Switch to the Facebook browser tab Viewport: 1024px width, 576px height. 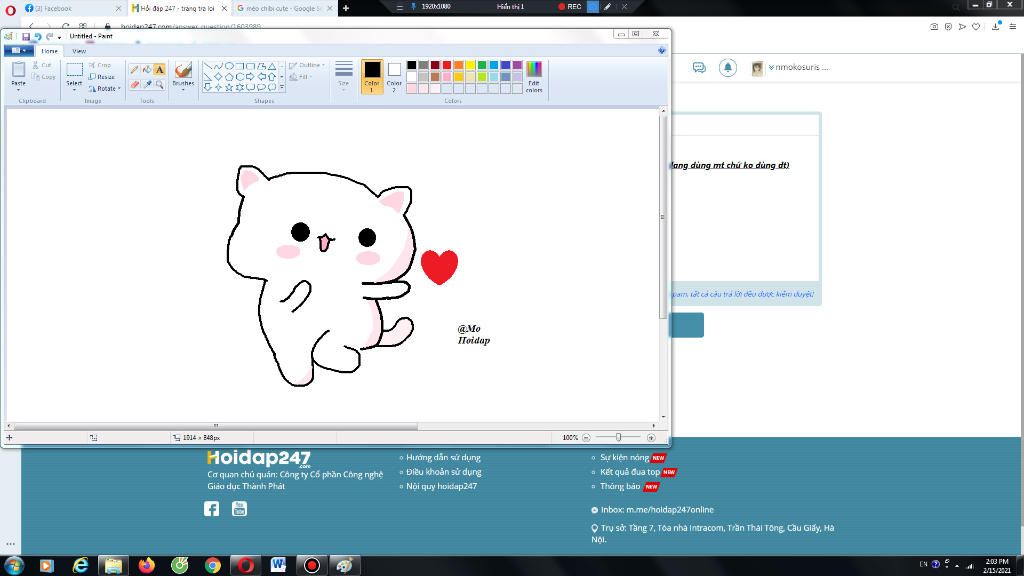click(x=72, y=8)
